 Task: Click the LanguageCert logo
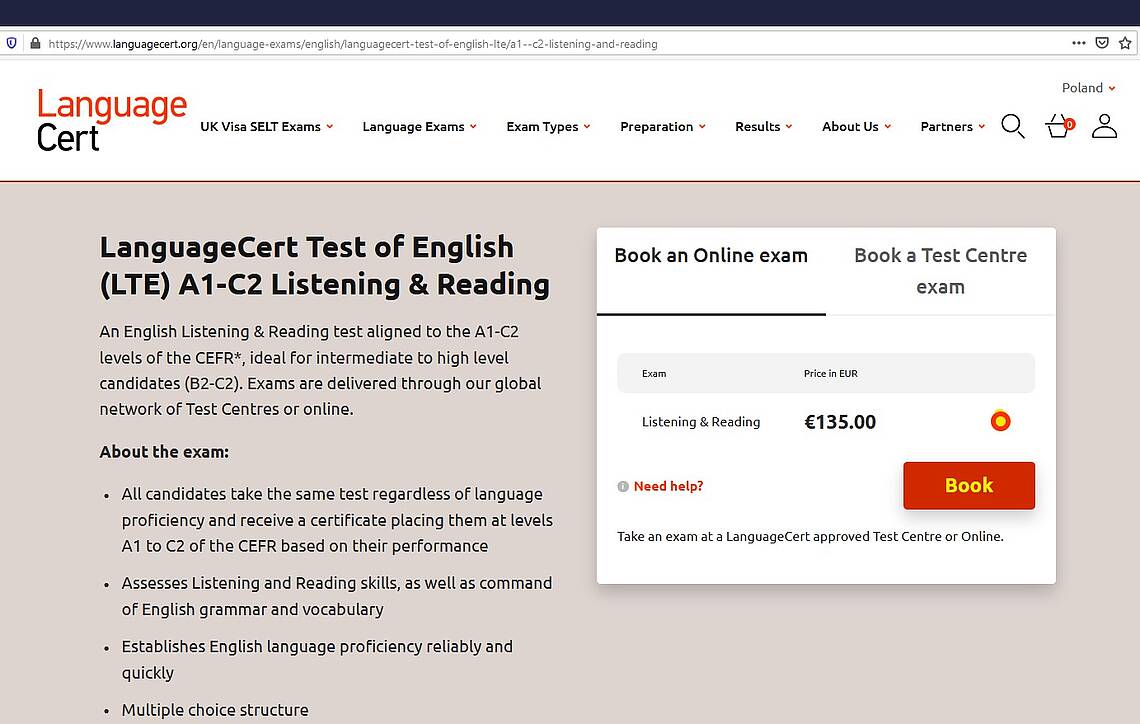coord(111,120)
